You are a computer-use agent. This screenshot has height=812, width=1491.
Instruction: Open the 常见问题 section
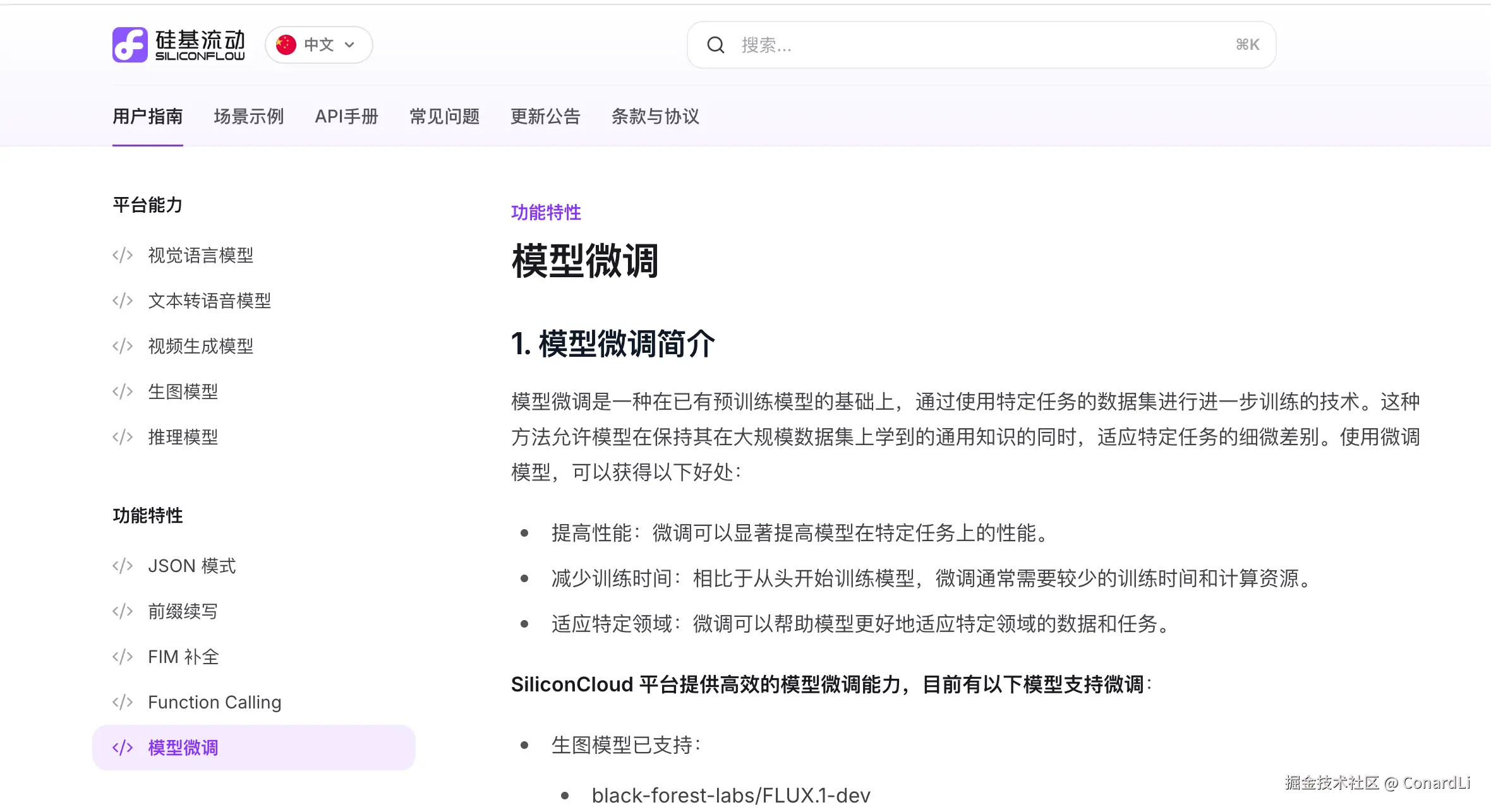coord(444,116)
